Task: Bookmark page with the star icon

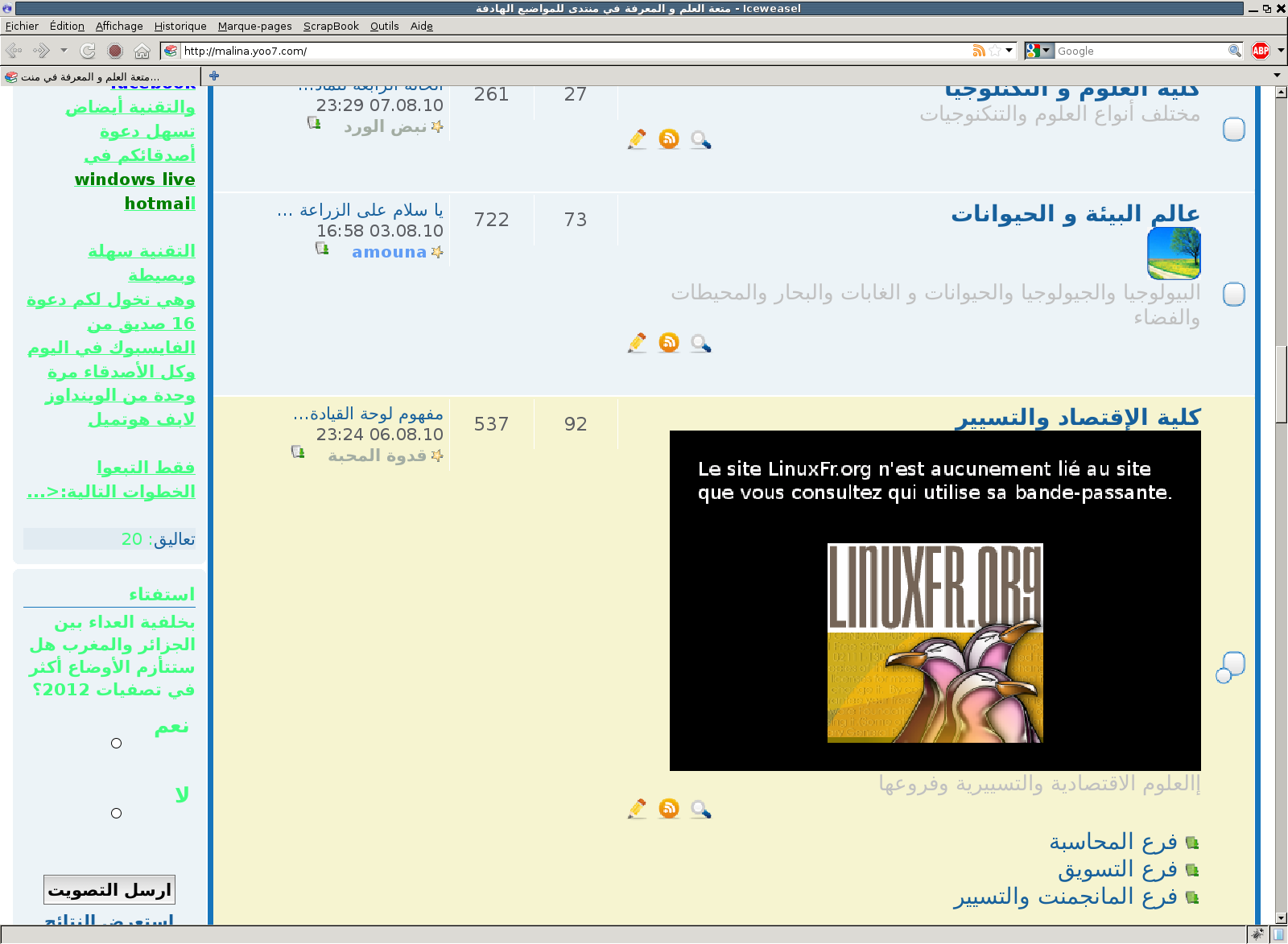Action: click(x=995, y=52)
